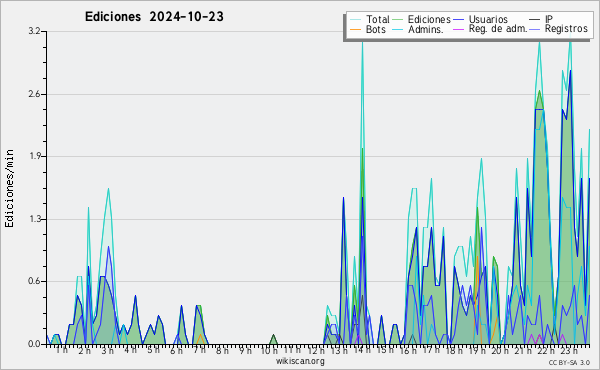The height and width of the screenshot is (370, 600).
Task: Click the 0.6 value on Y axis
Action: coord(34,281)
